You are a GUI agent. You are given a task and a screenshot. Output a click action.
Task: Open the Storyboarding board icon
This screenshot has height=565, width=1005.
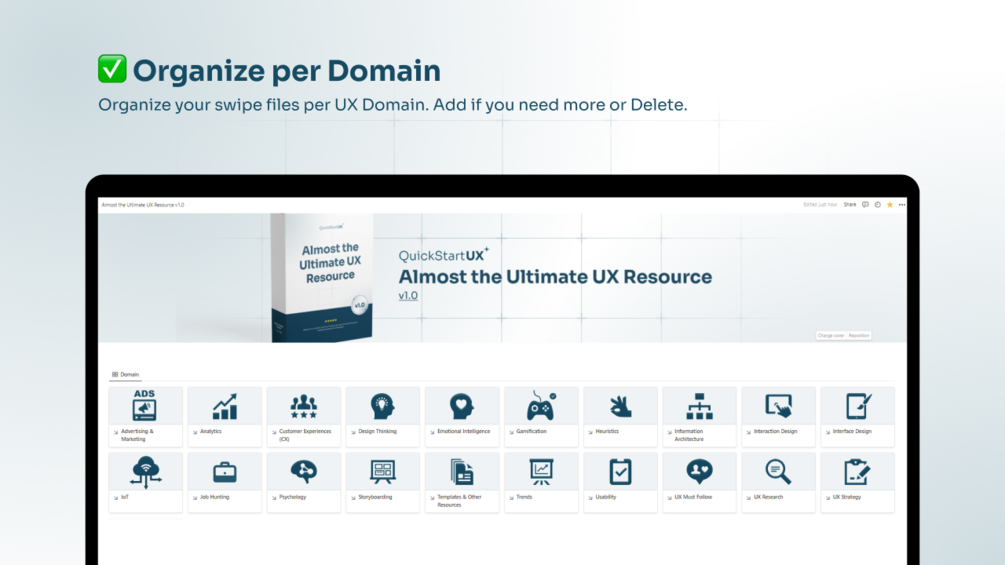click(x=383, y=472)
